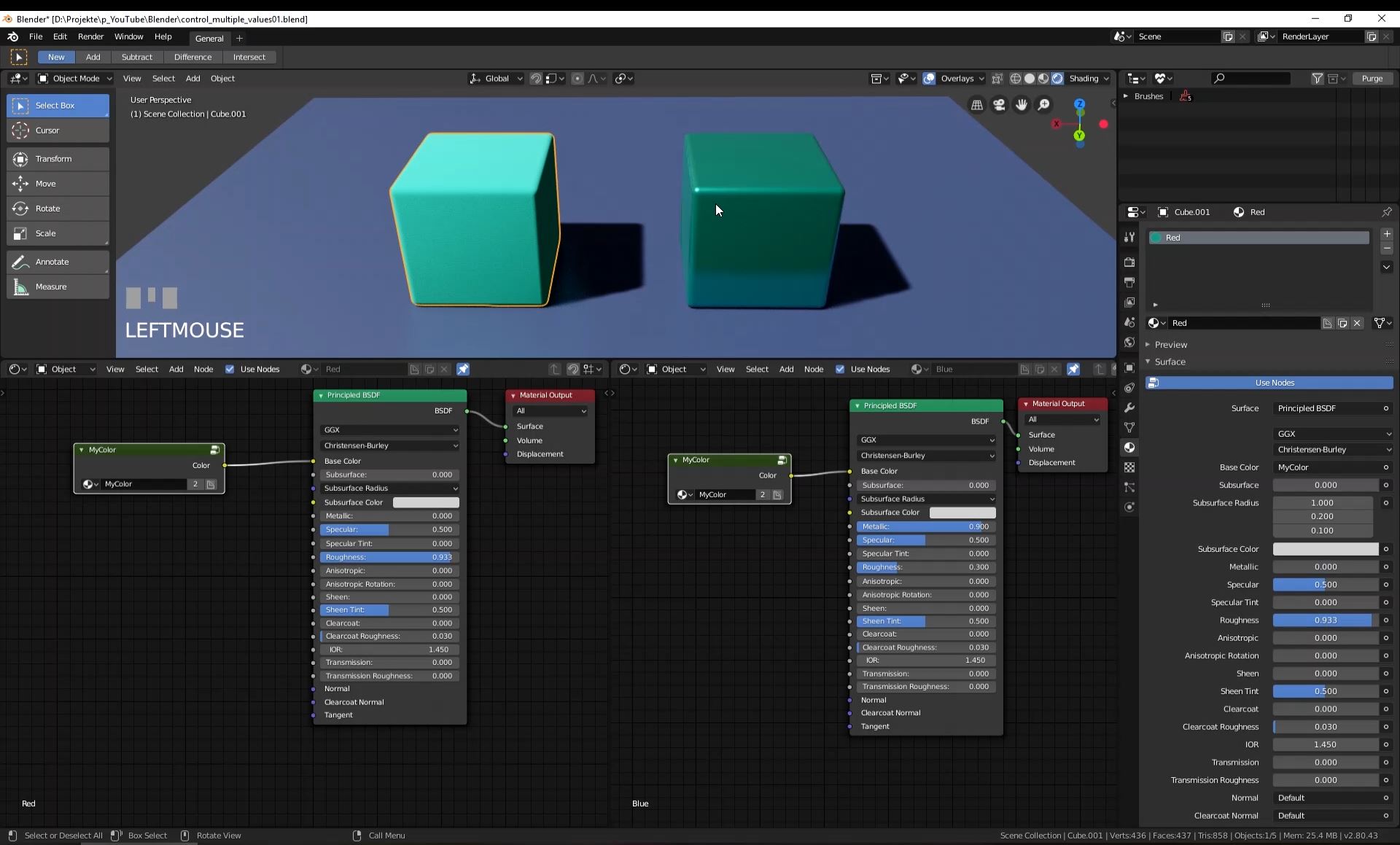The width and height of the screenshot is (1400, 845).
Task: Toggle camera view icon in viewport
Action: coord(999,105)
